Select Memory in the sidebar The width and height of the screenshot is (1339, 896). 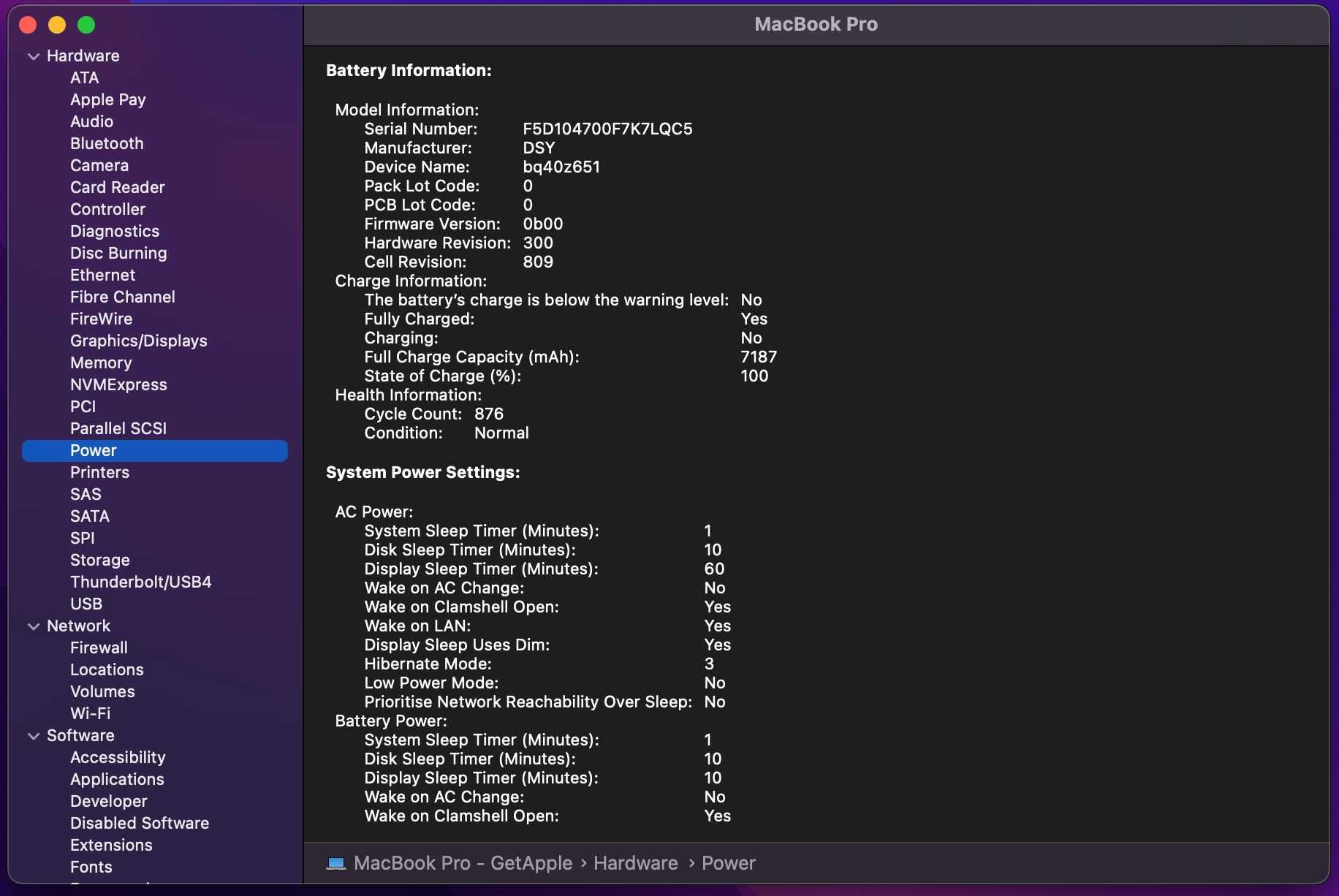(x=101, y=362)
